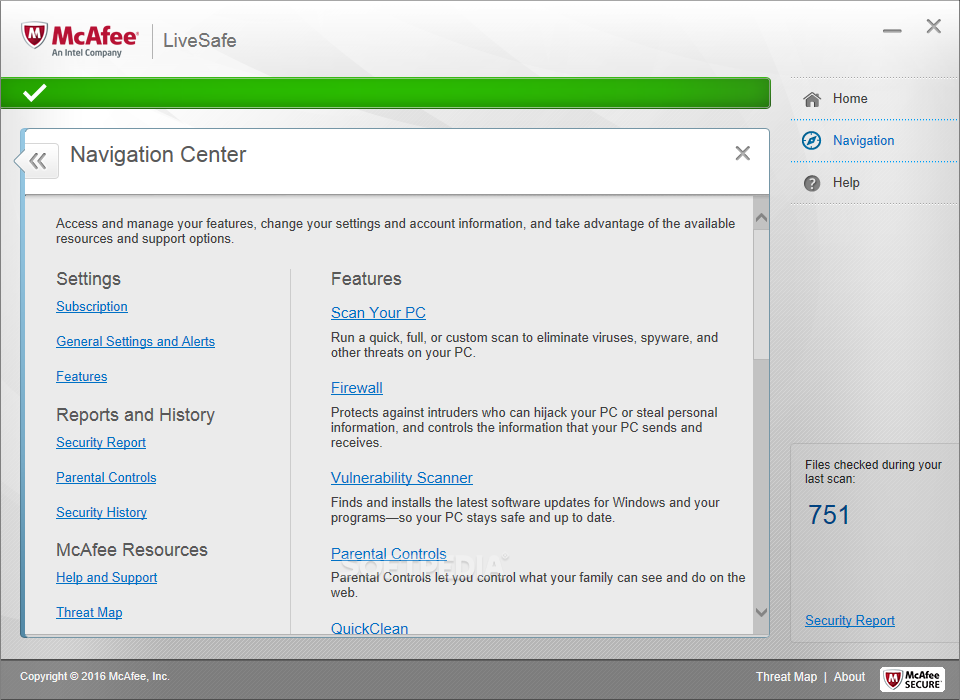The height and width of the screenshot is (700, 960).
Task: Open Security Report under Reports and History
Action: (101, 442)
